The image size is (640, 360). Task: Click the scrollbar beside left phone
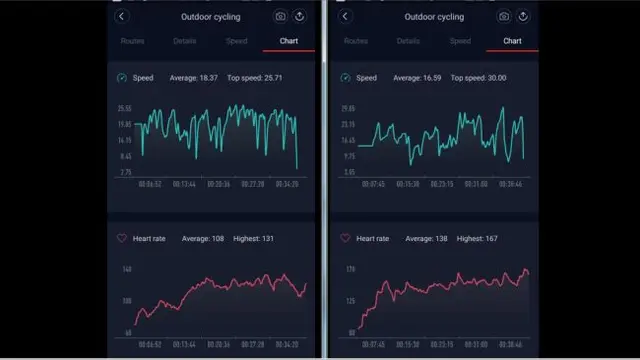click(324, 180)
